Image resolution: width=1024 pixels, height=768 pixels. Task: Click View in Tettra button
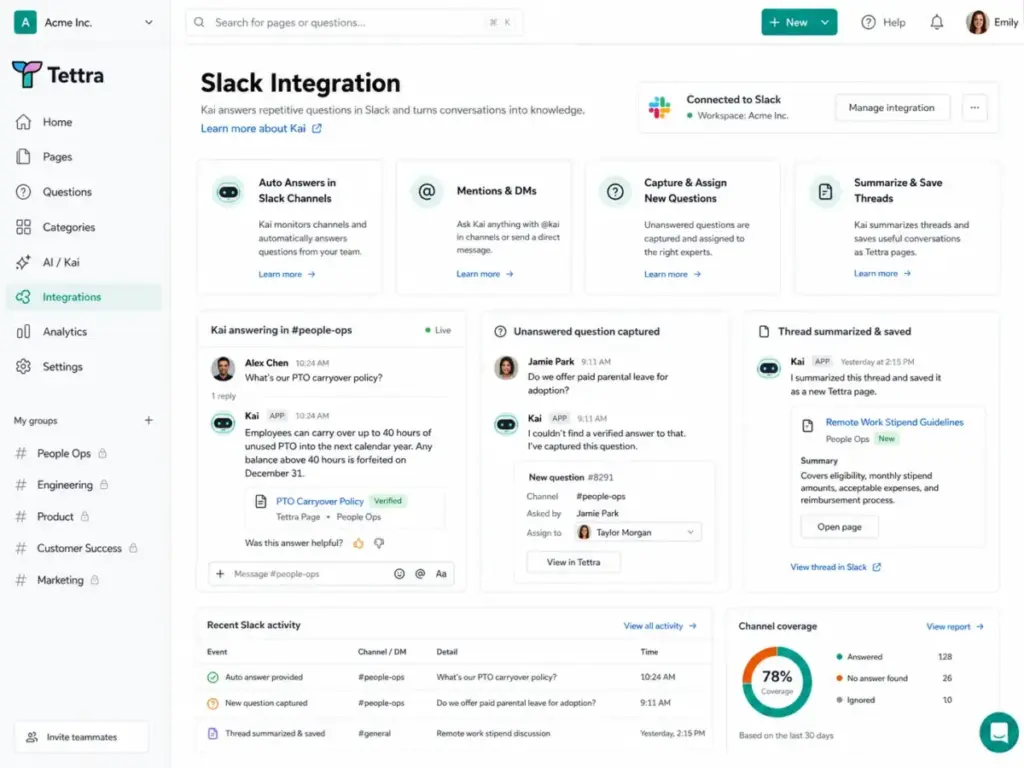tap(573, 562)
